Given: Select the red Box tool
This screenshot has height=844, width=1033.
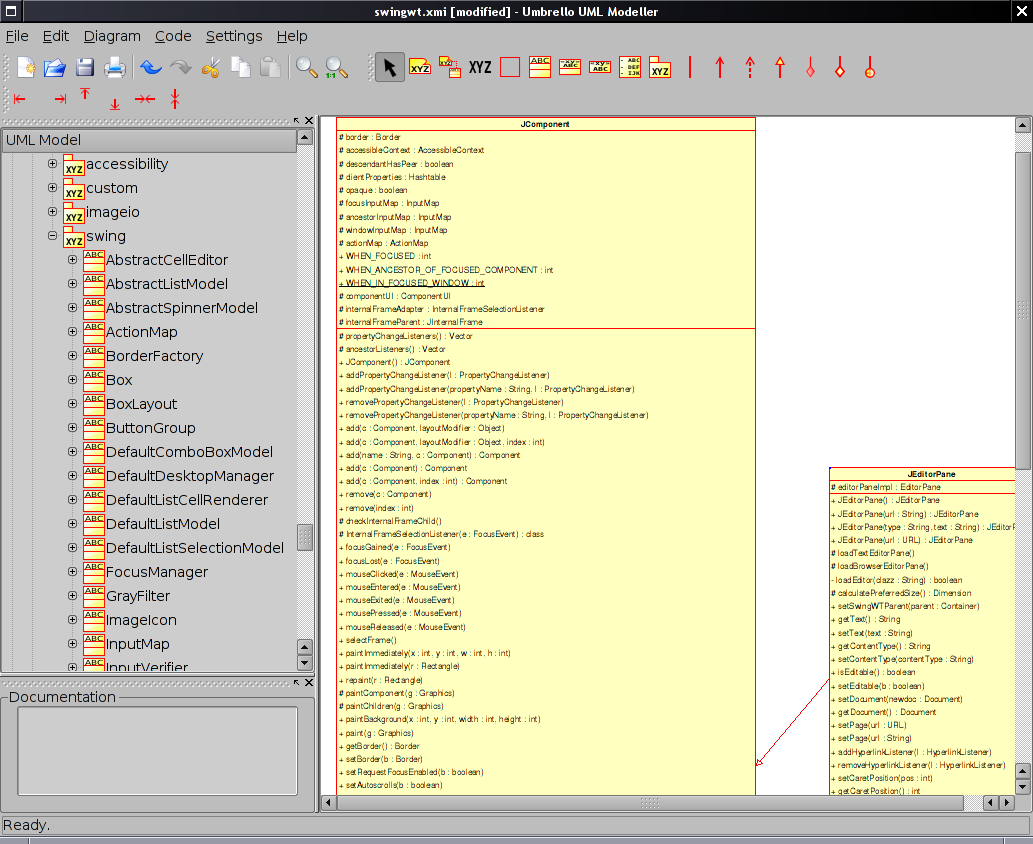Looking at the screenshot, I should (510, 67).
